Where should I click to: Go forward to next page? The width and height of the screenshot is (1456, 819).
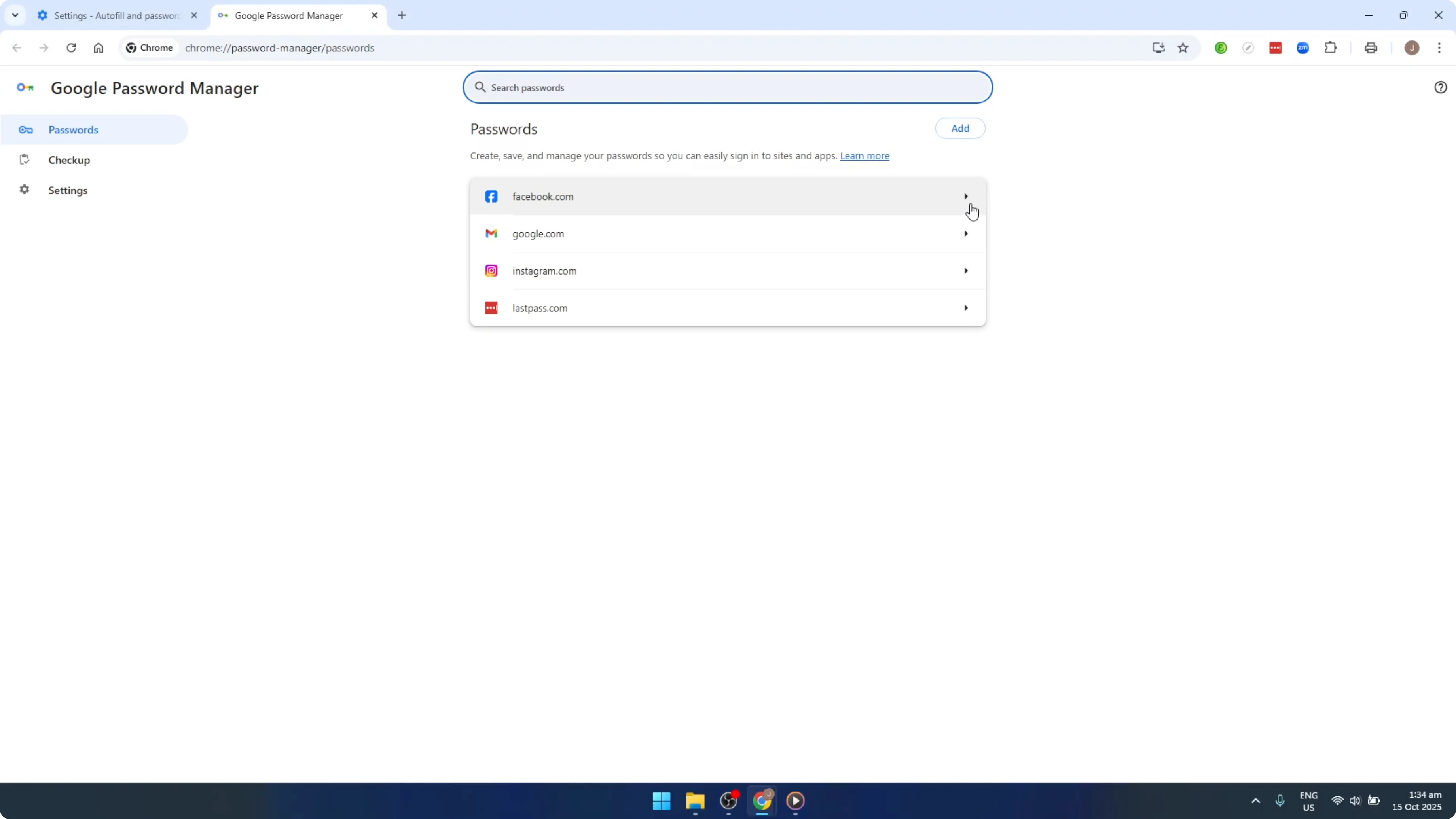tap(44, 48)
